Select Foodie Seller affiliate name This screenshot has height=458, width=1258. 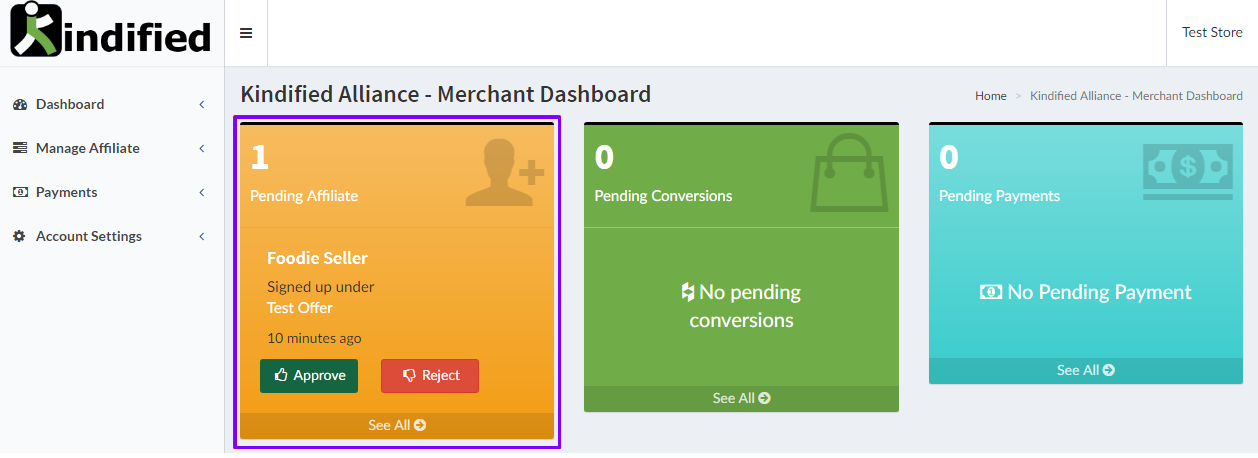[317, 258]
